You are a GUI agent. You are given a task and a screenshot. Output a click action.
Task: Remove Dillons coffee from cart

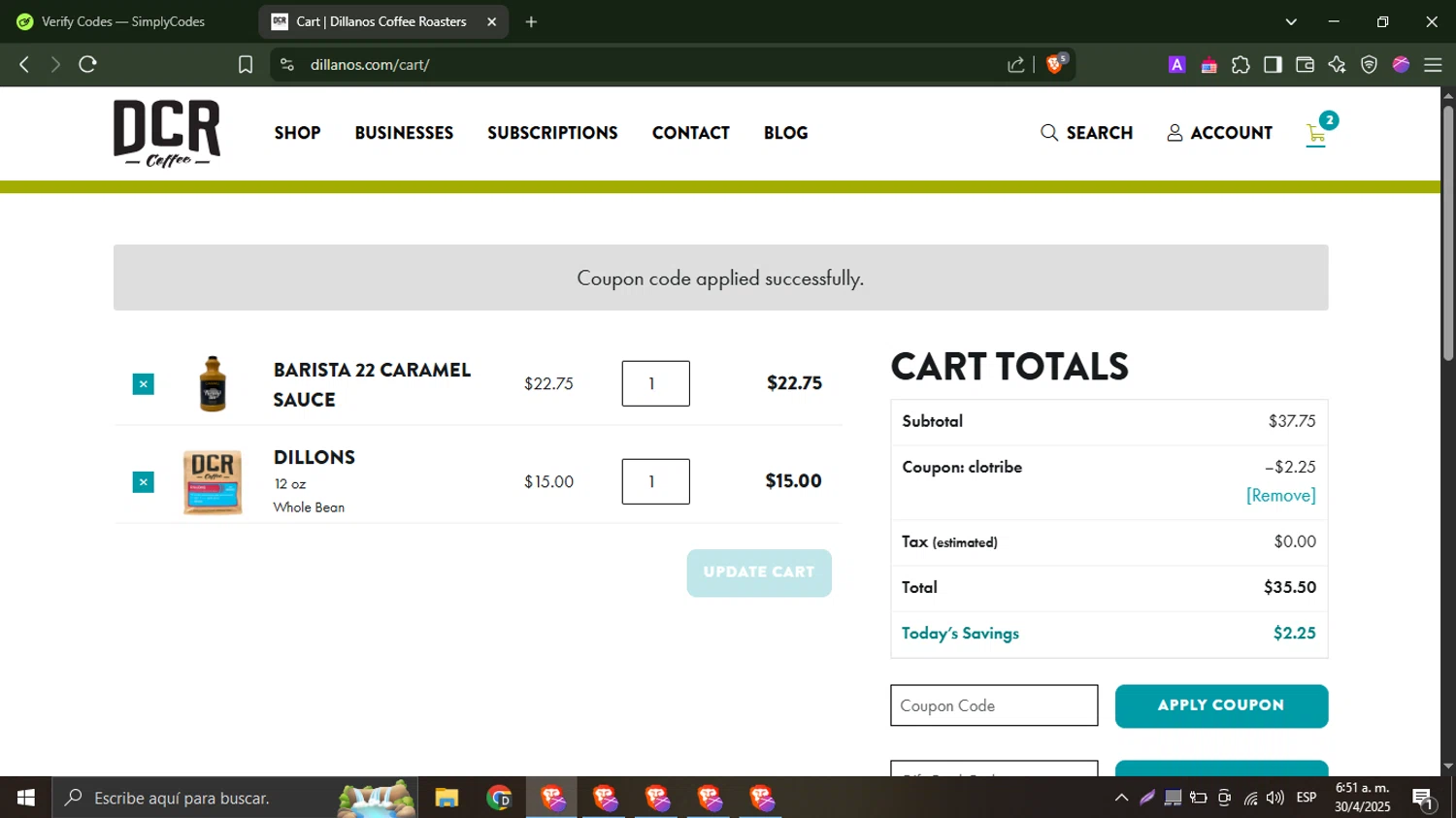tap(143, 482)
